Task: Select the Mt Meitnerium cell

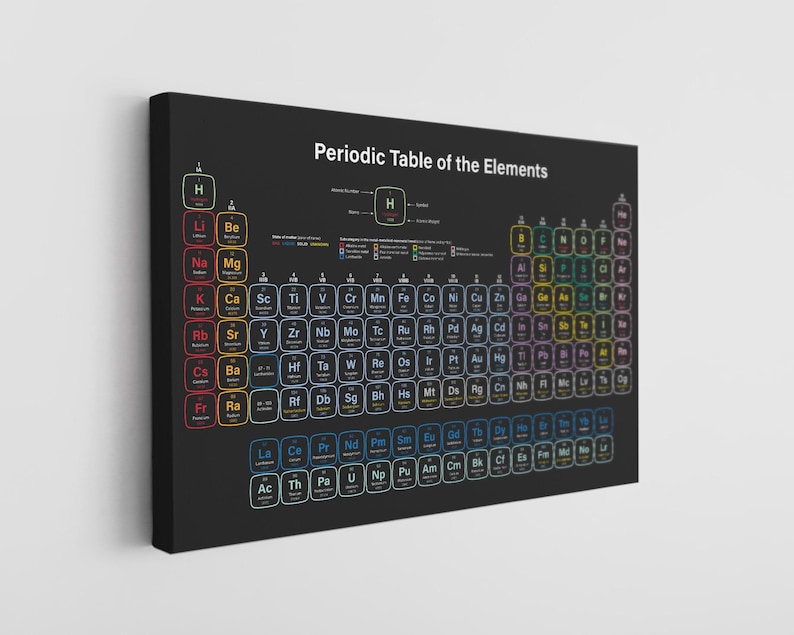Action: [429, 394]
